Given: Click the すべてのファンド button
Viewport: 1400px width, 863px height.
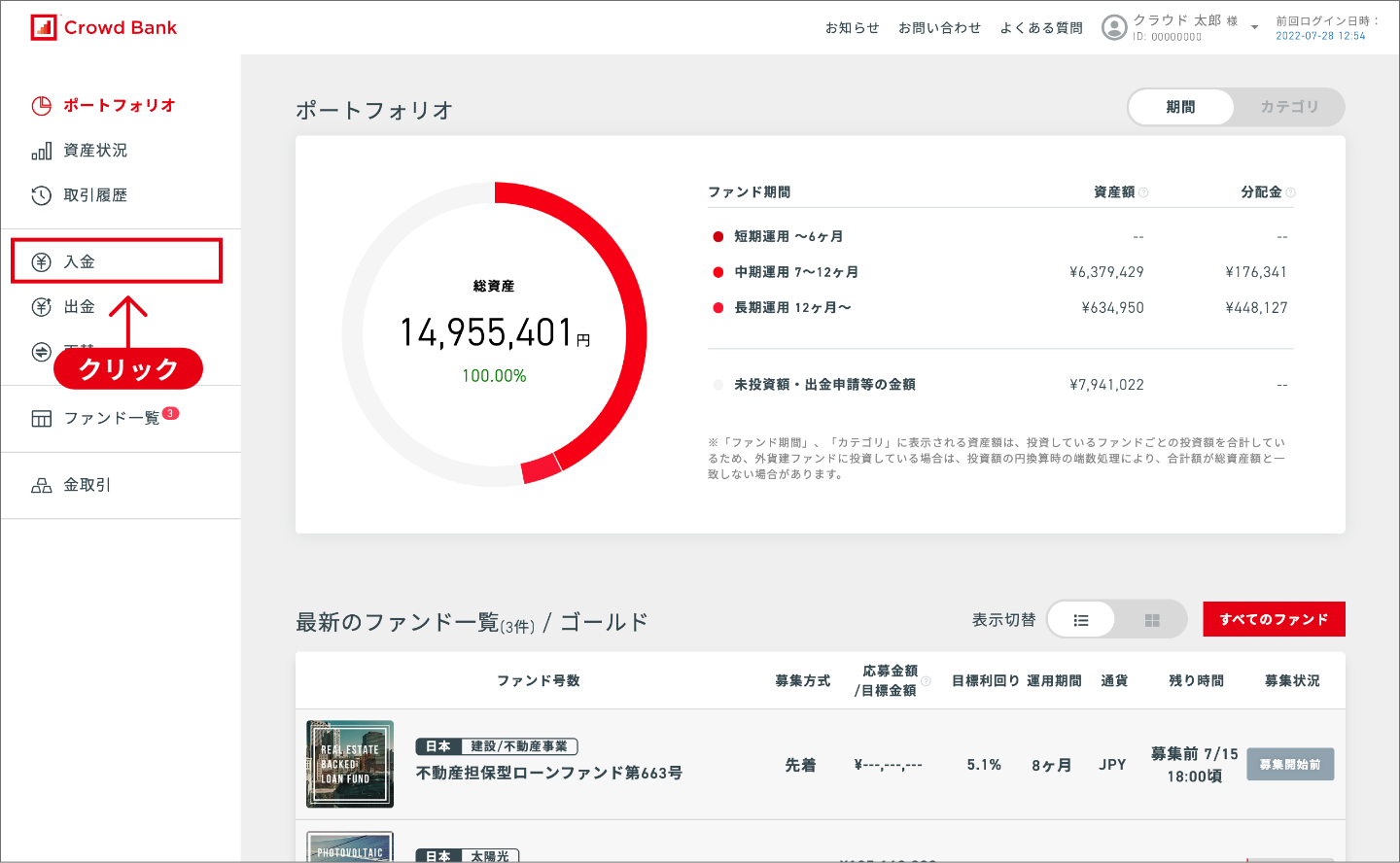Looking at the screenshot, I should tap(1274, 619).
